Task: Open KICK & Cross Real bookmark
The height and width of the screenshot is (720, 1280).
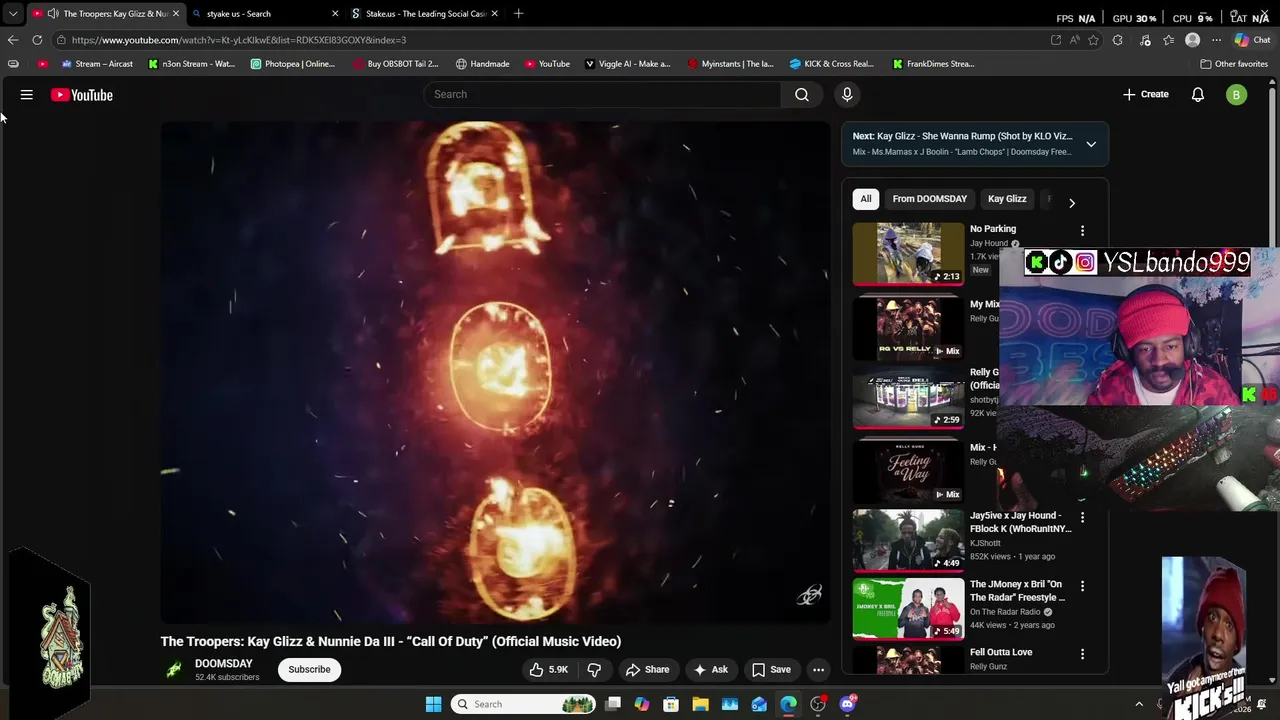Action: 831,64
